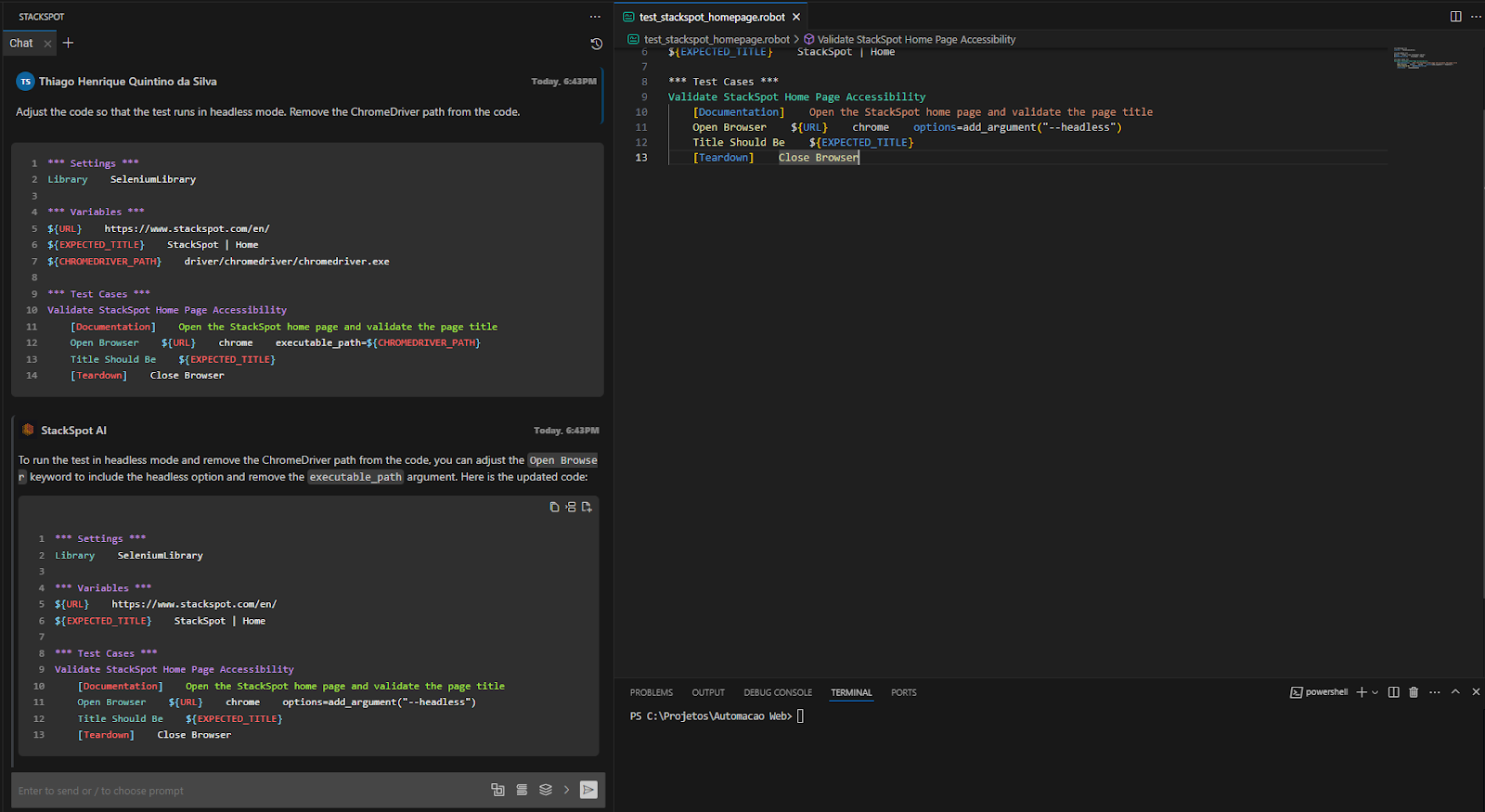
Task: Open editor more actions ellipsis
Action: click(x=1476, y=17)
